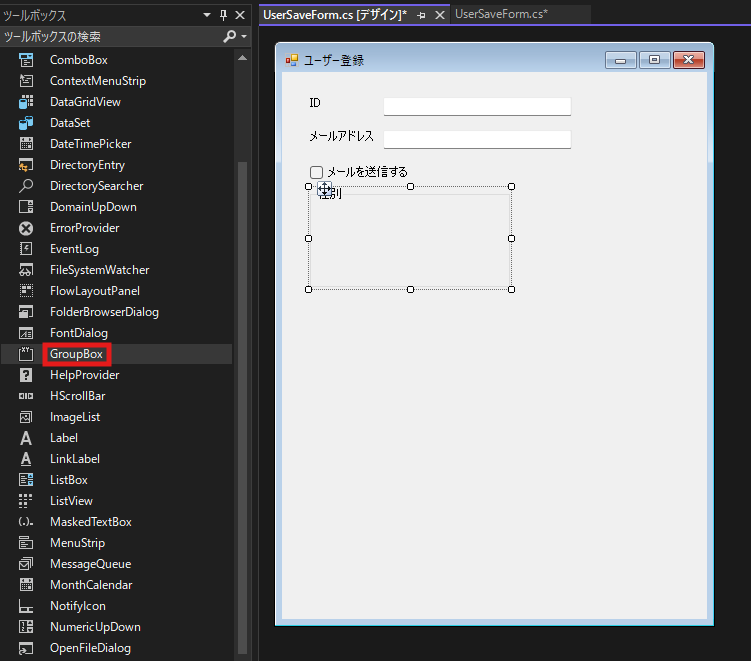Click the FlowLayoutPanel icon

[26, 291]
